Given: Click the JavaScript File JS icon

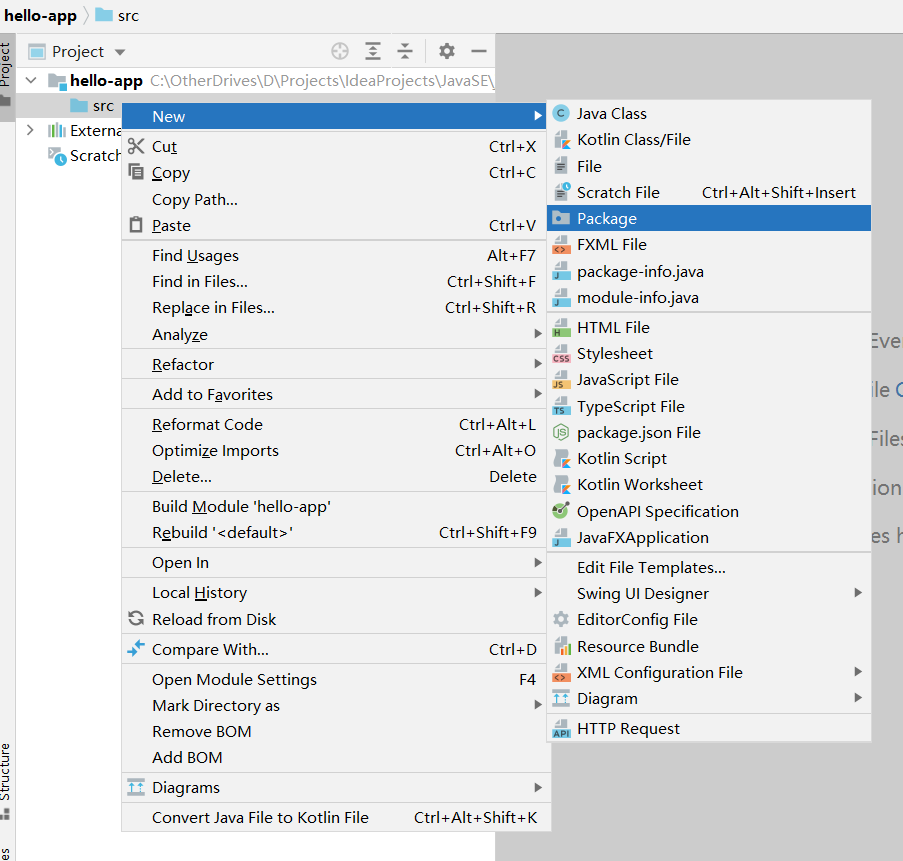Looking at the screenshot, I should click(x=561, y=380).
